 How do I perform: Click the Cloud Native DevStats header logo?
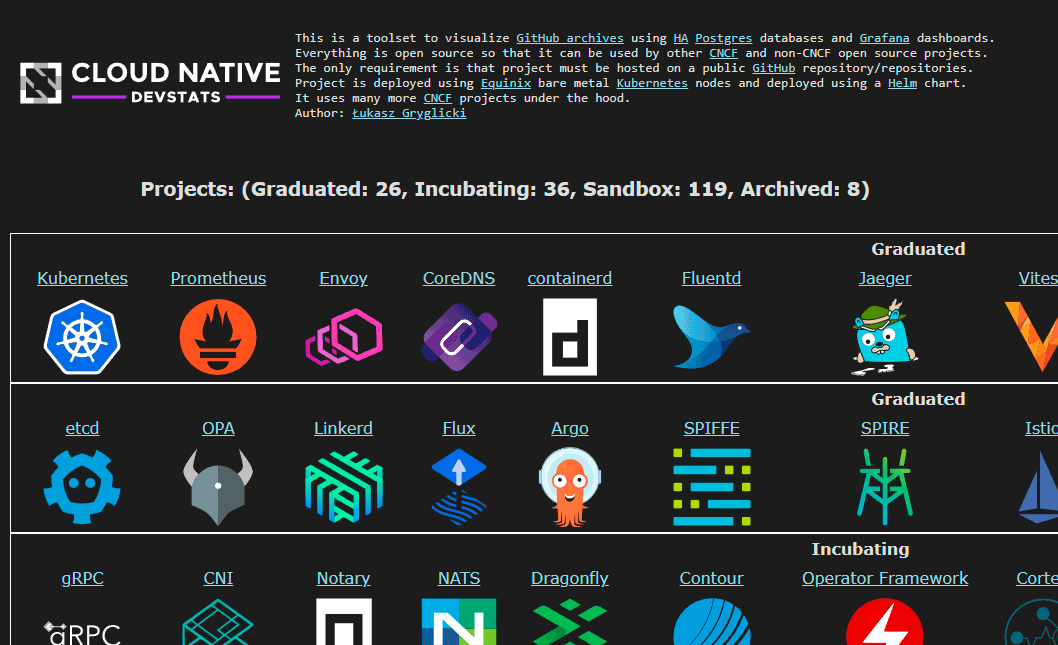(x=150, y=83)
